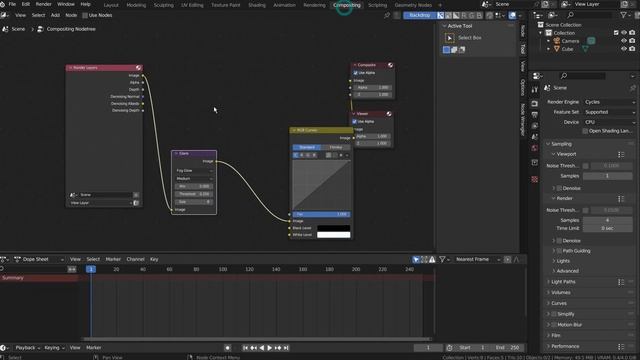Play the animation forward
The height and width of the screenshot is (360, 640).
269,348
